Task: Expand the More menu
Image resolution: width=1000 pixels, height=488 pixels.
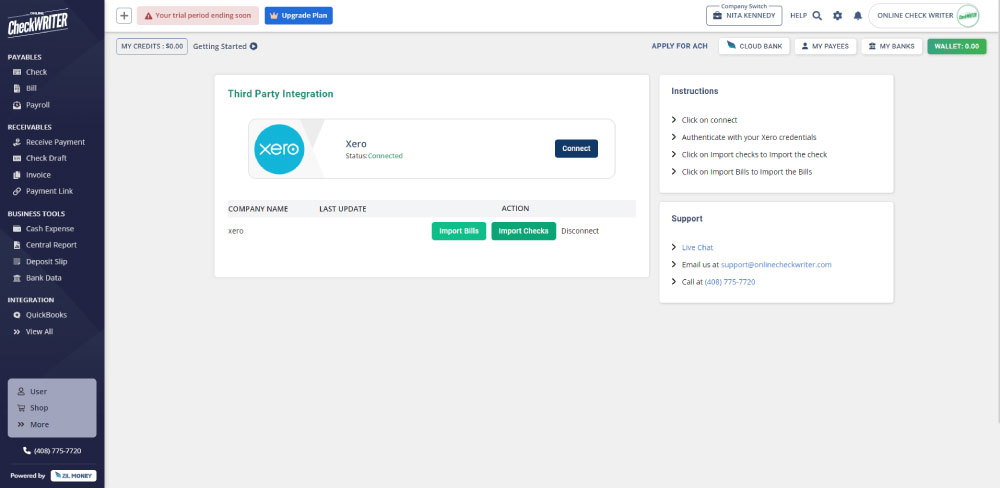Action: click(x=39, y=424)
